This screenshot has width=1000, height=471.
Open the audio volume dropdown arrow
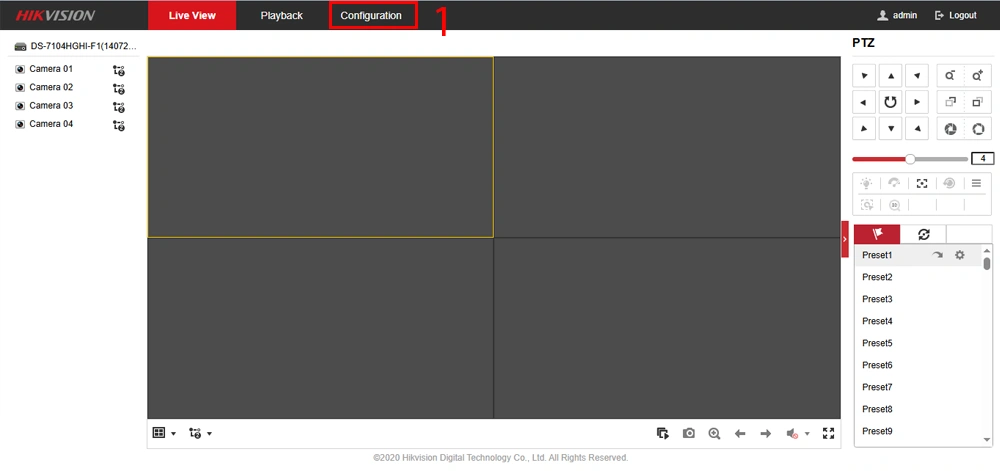807,434
